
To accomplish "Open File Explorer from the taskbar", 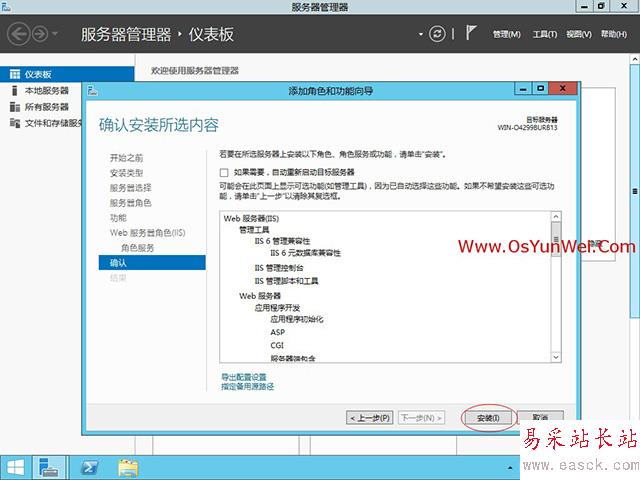I will coord(128,468).
